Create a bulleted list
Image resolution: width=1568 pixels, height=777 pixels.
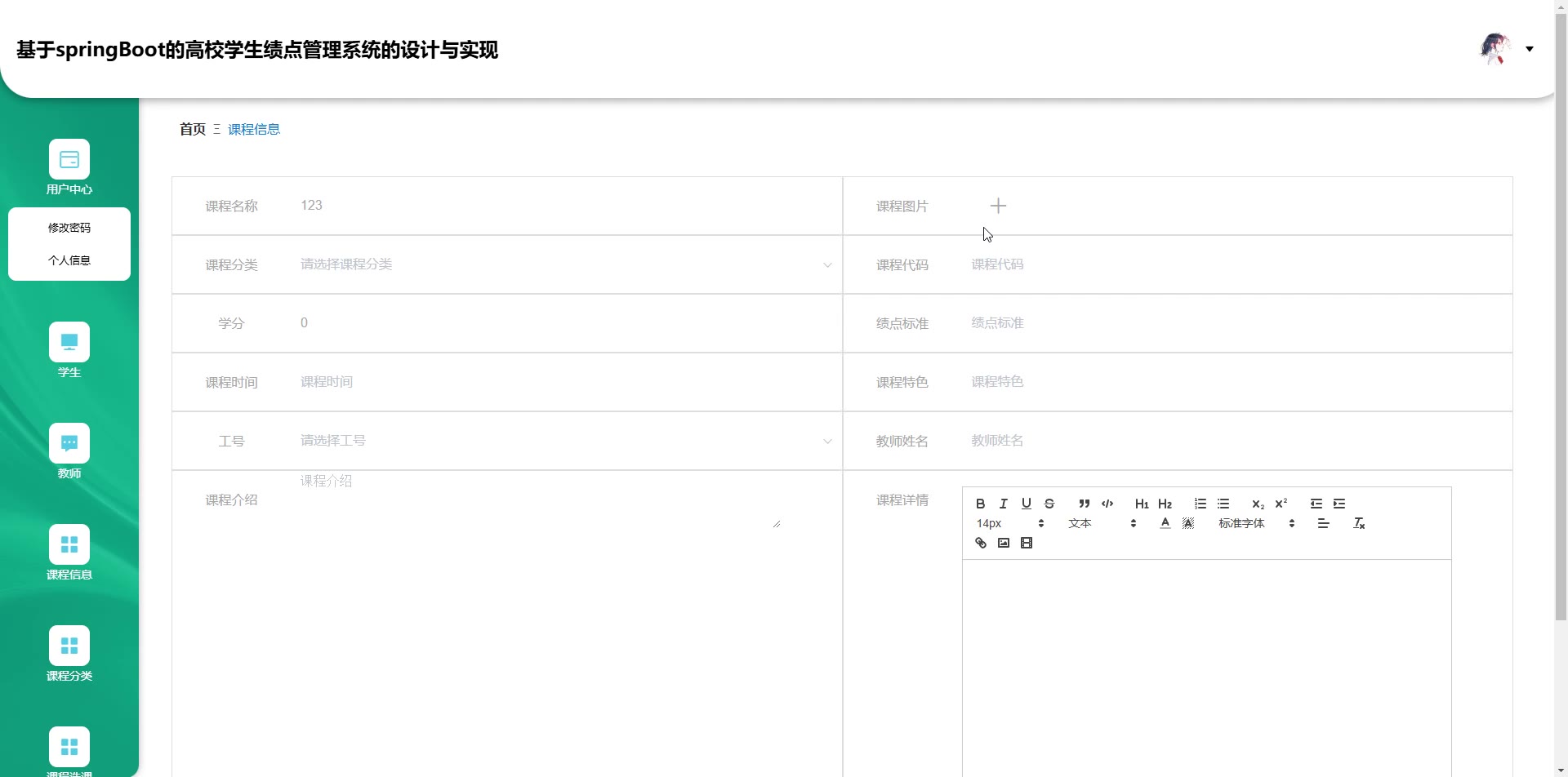(1223, 504)
